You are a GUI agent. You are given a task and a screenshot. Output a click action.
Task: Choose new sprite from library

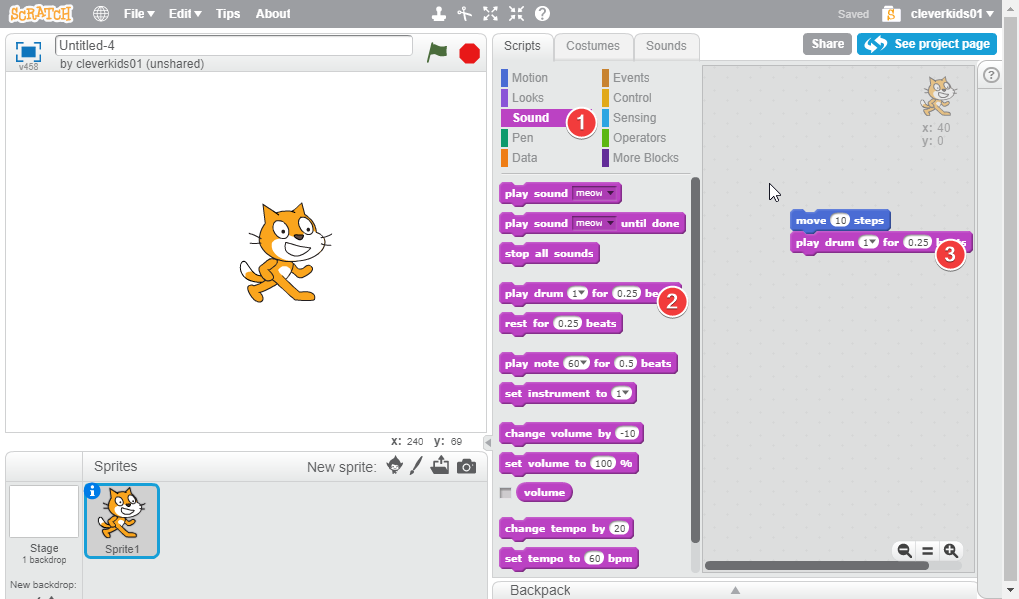point(394,465)
